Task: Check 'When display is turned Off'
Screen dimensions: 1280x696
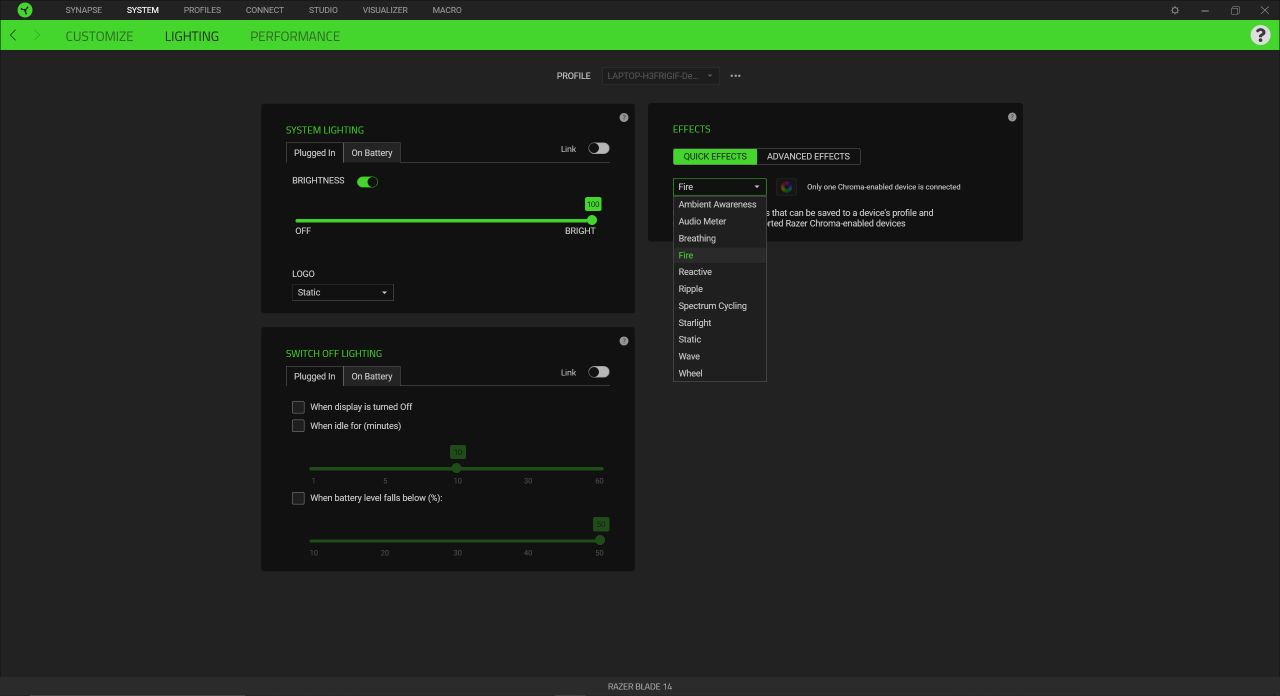Action: (x=298, y=407)
